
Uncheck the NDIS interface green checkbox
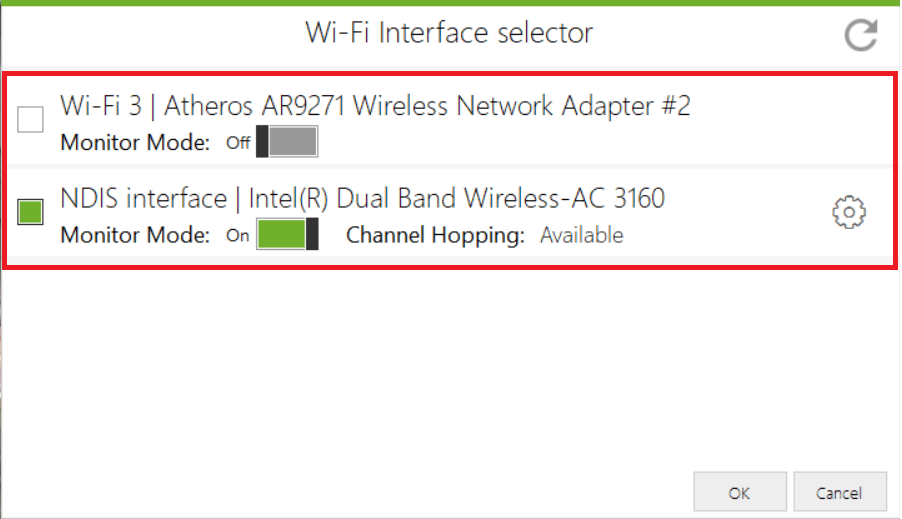[x=30, y=212]
